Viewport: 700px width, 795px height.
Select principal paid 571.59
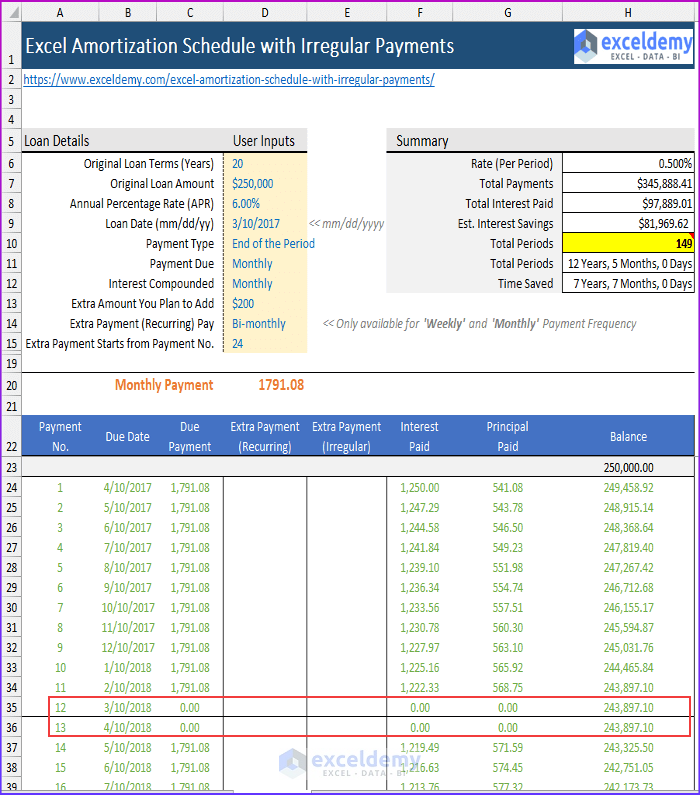pos(507,748)
